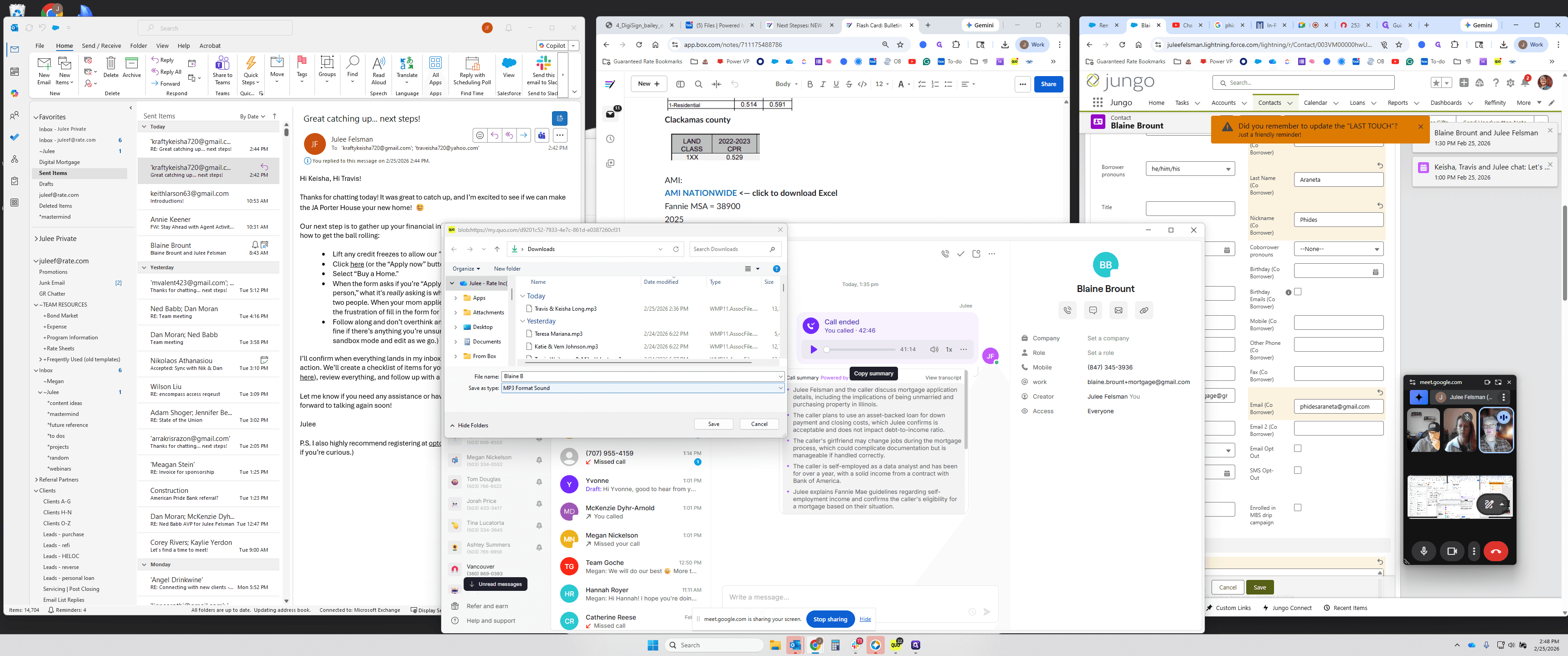Click AMI NATIONWIDE link
The height and width of the screenshot is (656, 1568).
tap(701, 193)
